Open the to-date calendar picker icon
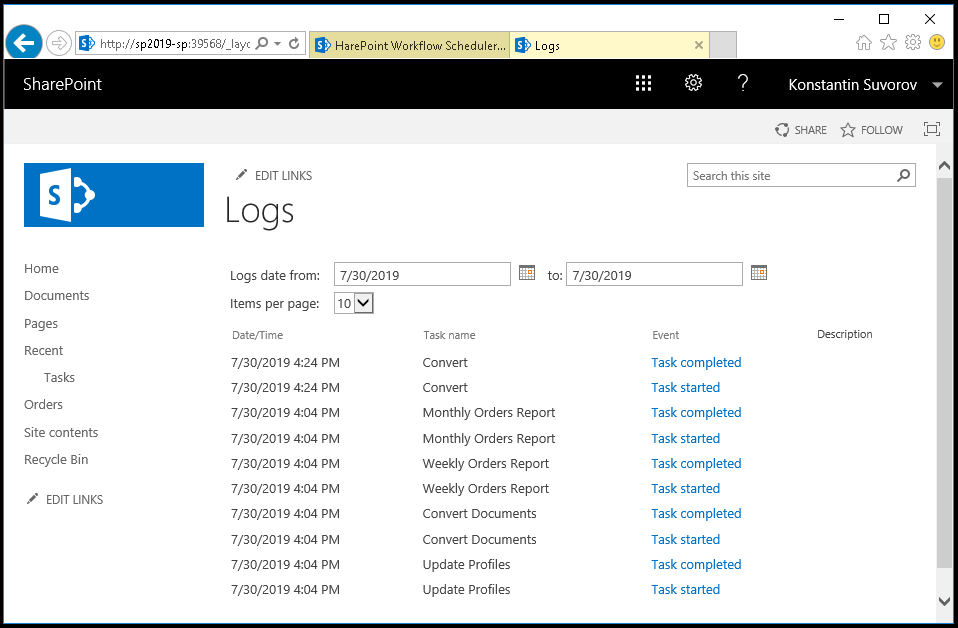 (x=759, y=272)
